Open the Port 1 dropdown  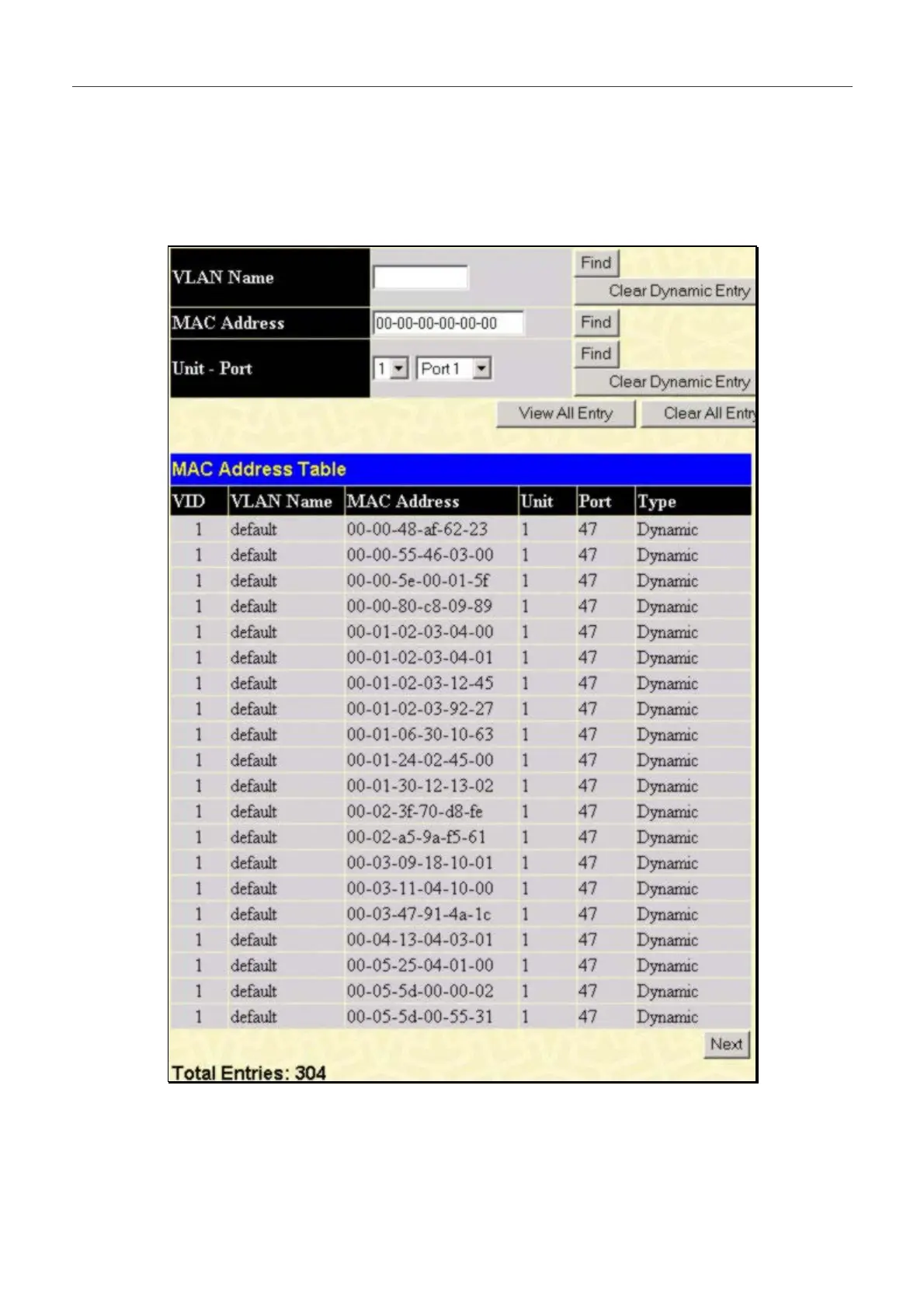pyautogui.click(x=453, y=369)
